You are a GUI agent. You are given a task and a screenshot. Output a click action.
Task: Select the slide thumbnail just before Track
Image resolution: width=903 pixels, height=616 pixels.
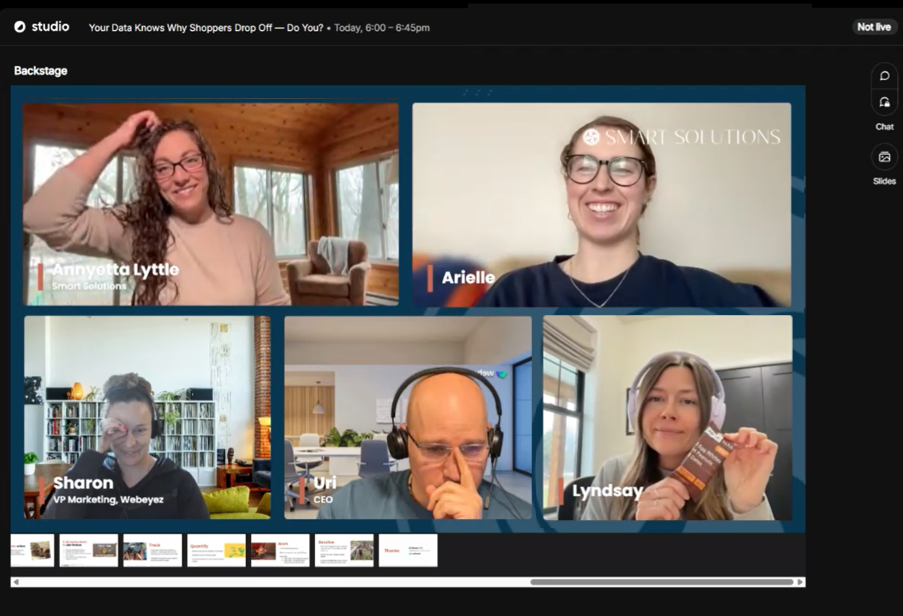tap(89, 550)
